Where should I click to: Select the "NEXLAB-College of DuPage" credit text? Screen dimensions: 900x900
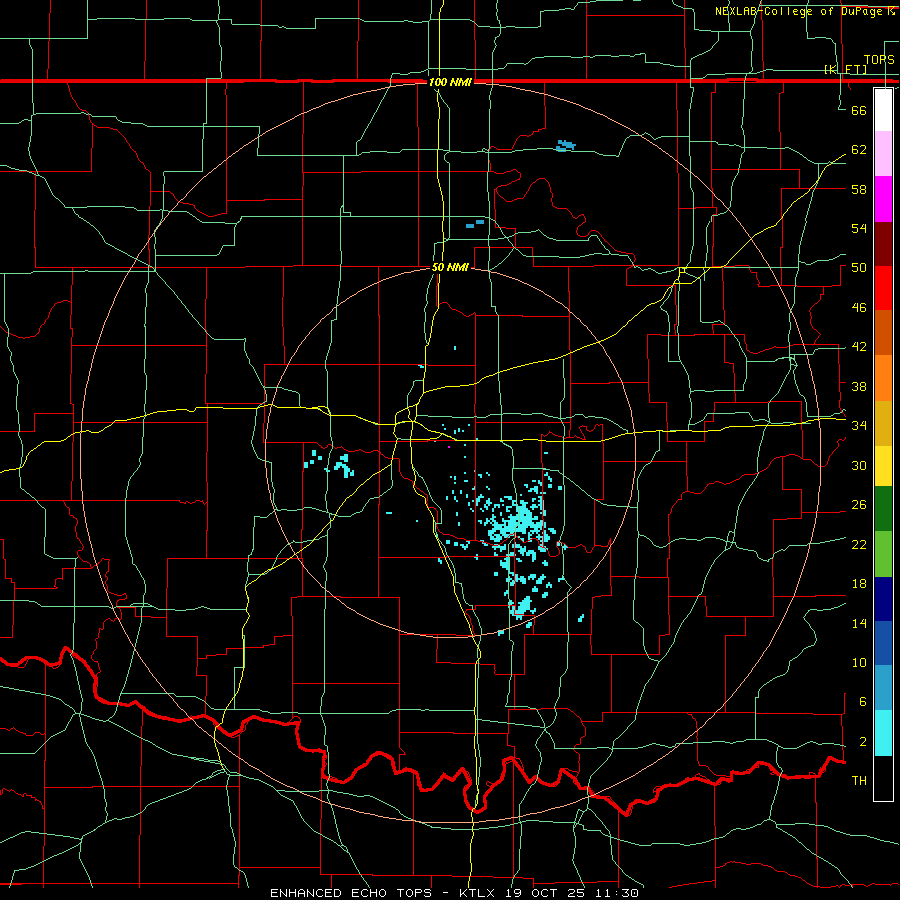(x=800, y=11)
